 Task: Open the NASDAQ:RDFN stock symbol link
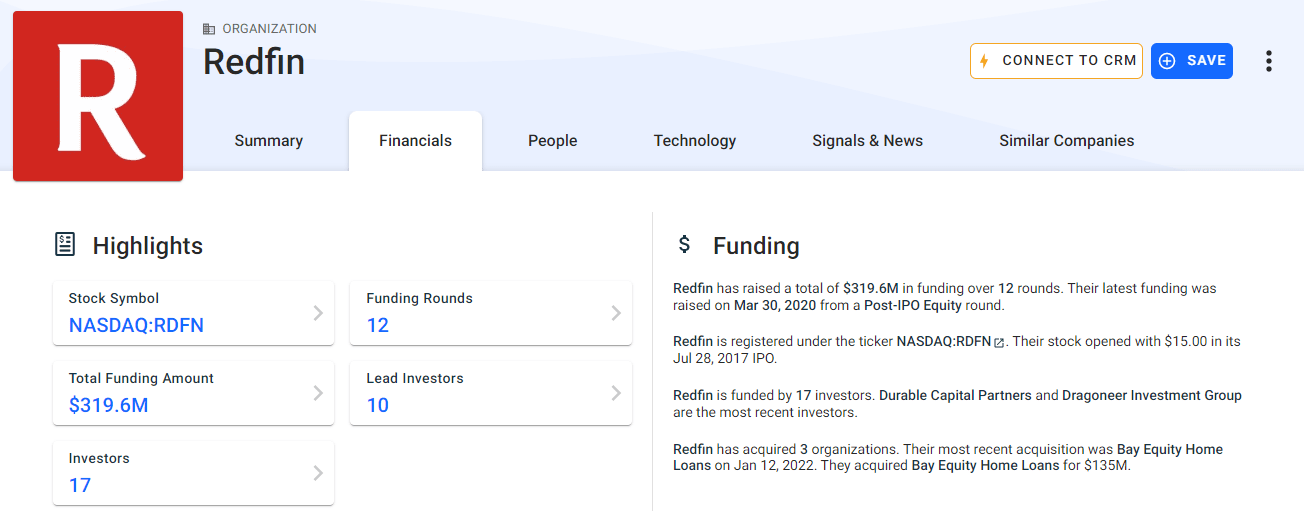point(137,325)
